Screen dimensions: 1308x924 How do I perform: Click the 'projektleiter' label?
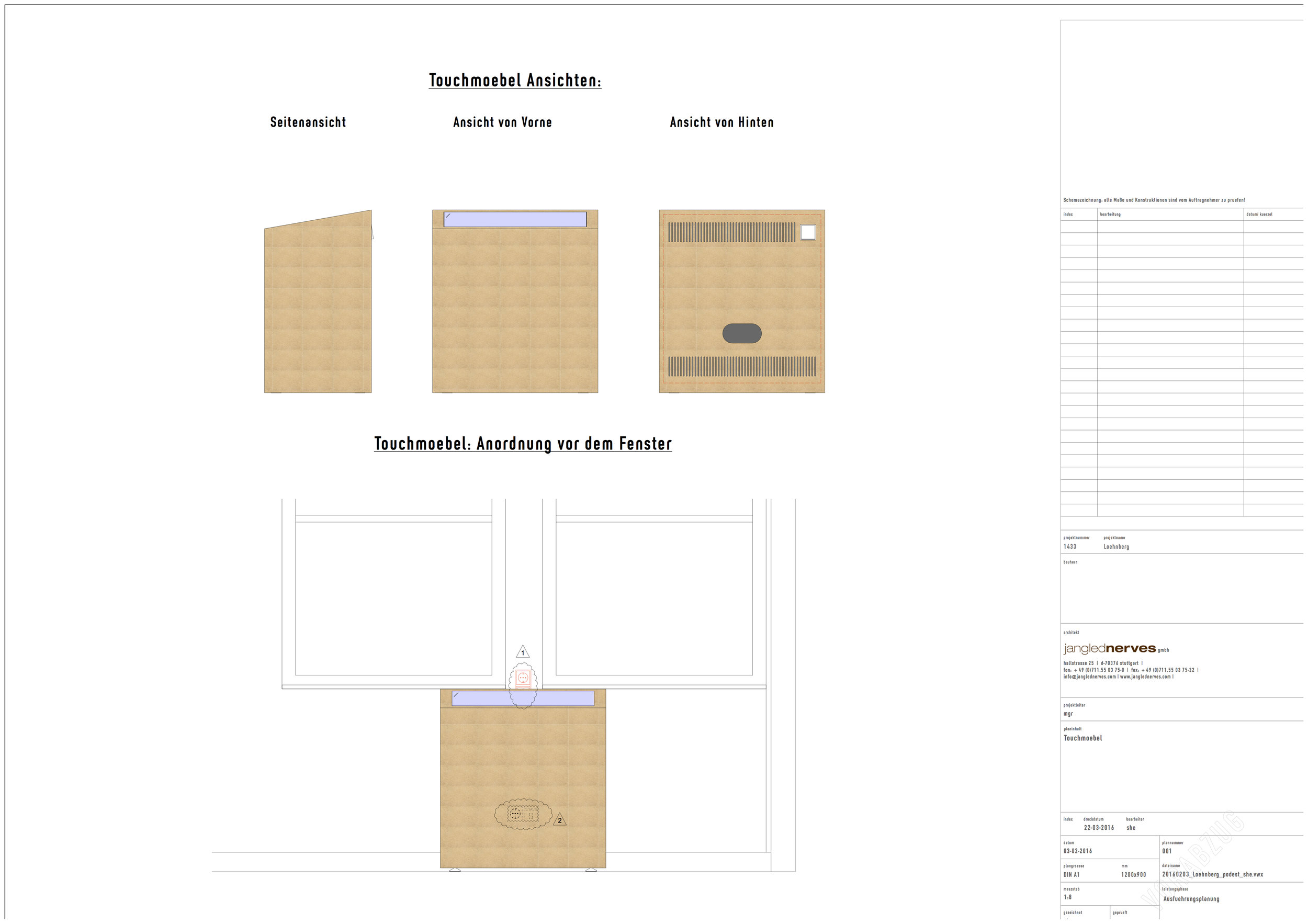(x=1074, y=705)
